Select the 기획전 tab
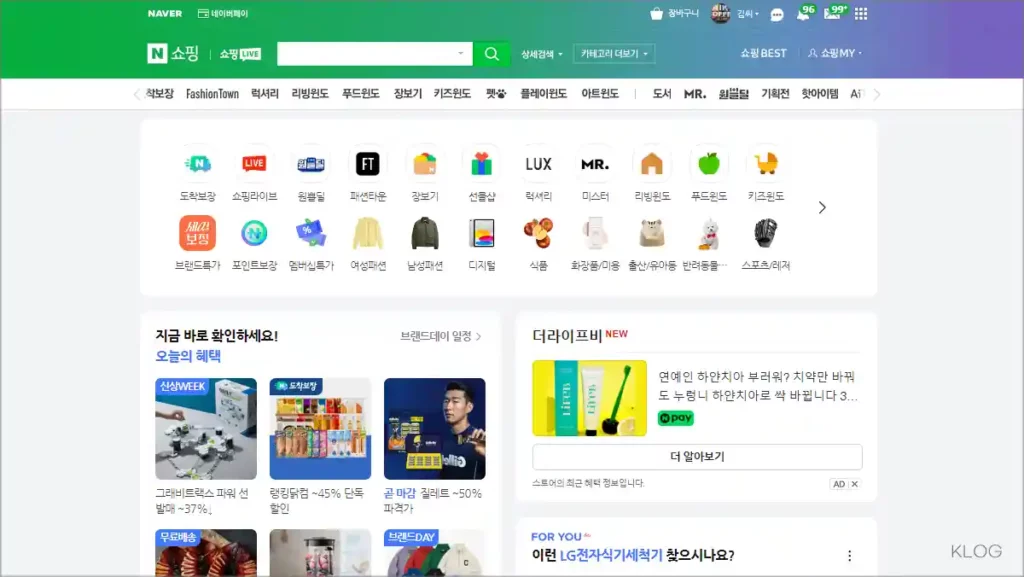This screenshot has height=577, width=1024. tap(775, 94)
